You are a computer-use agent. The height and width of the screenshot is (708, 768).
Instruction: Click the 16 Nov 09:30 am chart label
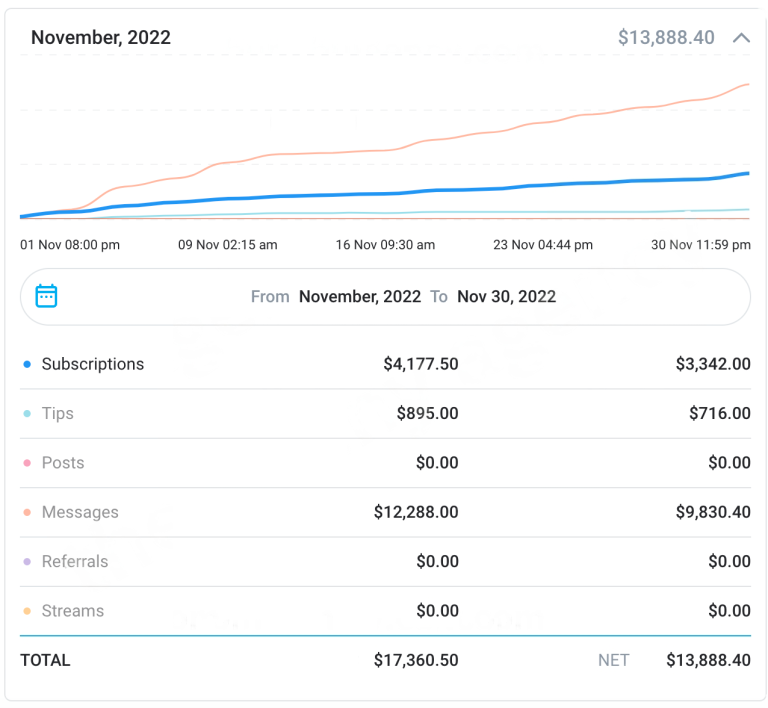click(x=385, y=245)
